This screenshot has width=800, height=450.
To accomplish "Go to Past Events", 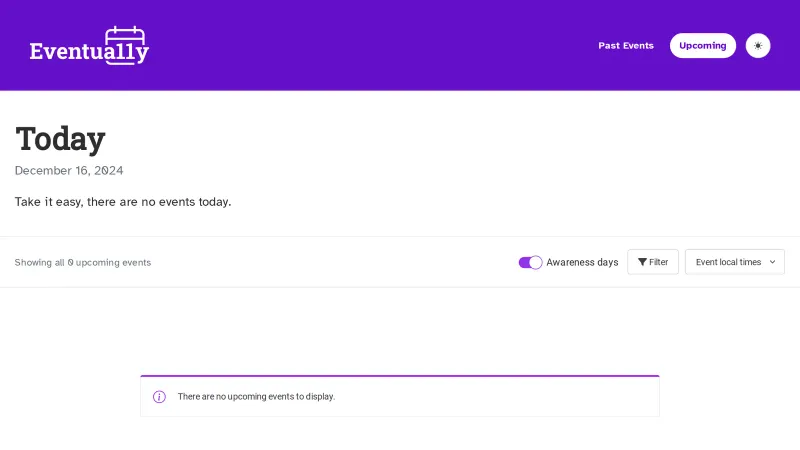I will point(626,46).
